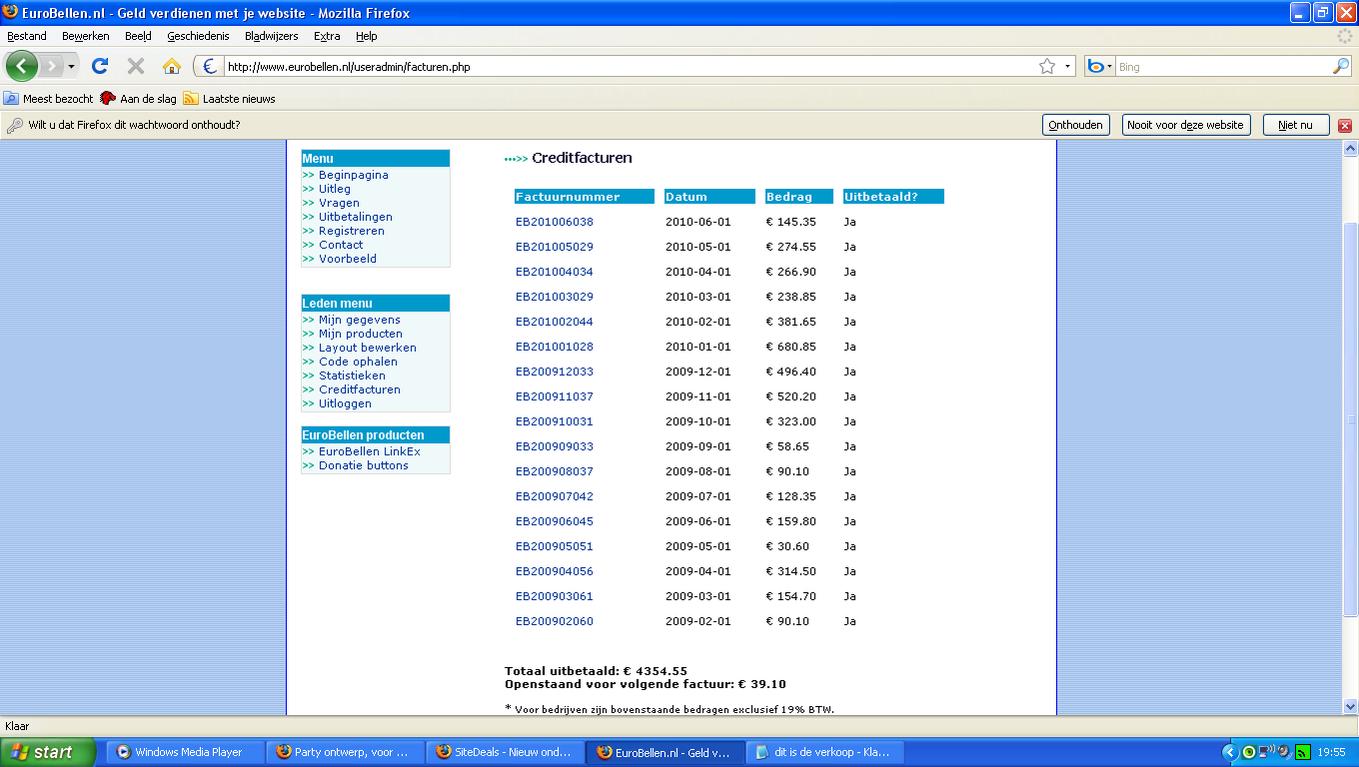
Task: Open the Extra menu
Action: click(x=327, y=36)
